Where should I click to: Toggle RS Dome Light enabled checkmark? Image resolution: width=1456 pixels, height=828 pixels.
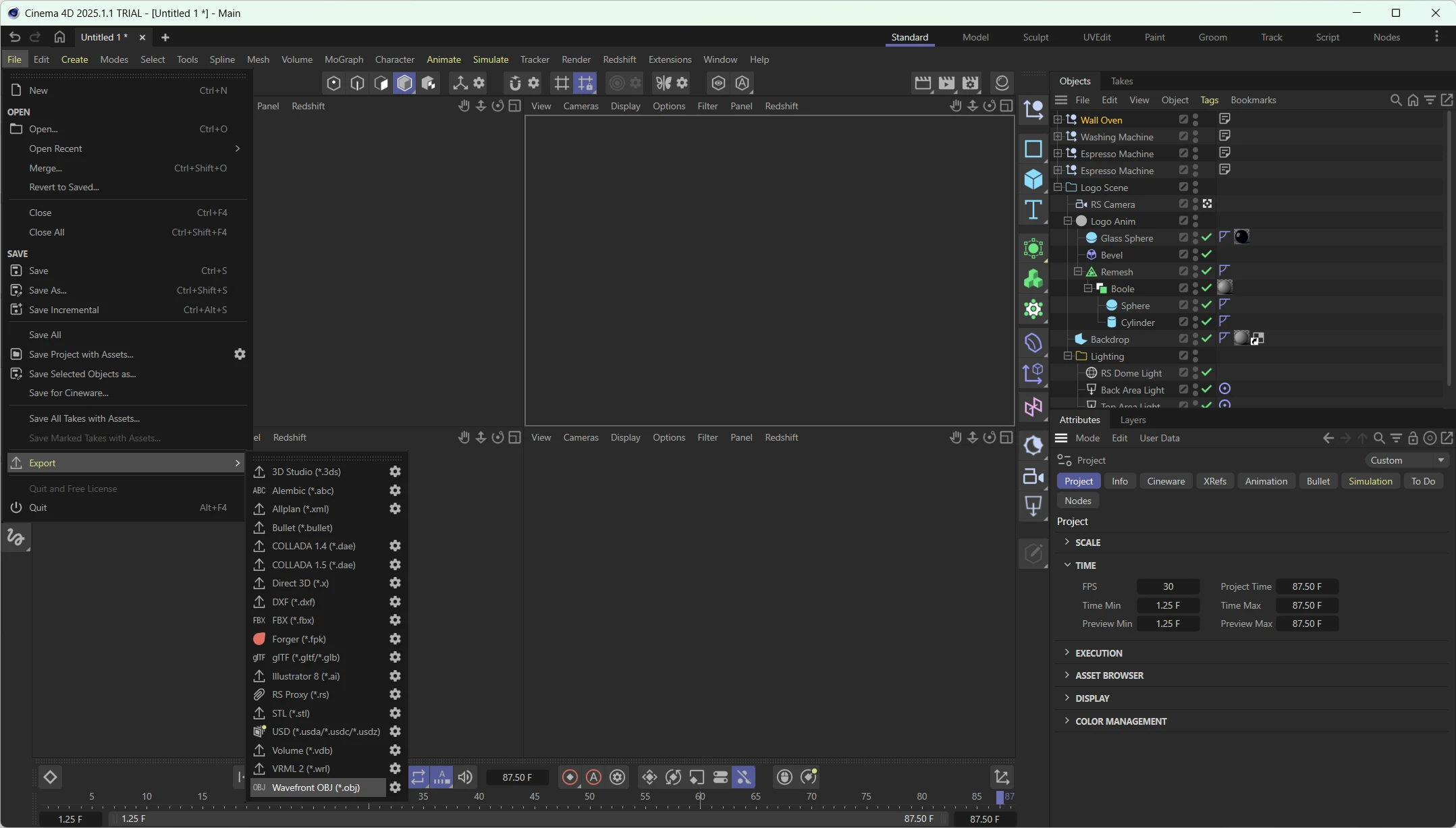click(x=1207, y=372)
